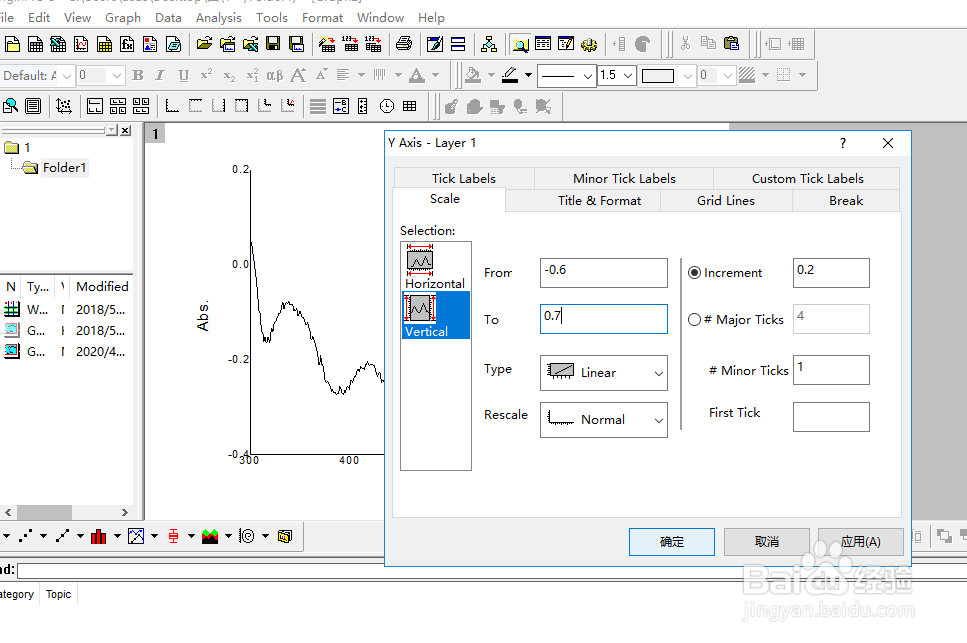Toggle the results log window
Image resolution: width=967 pixels, height=643 pixels.
pos(543,44)
